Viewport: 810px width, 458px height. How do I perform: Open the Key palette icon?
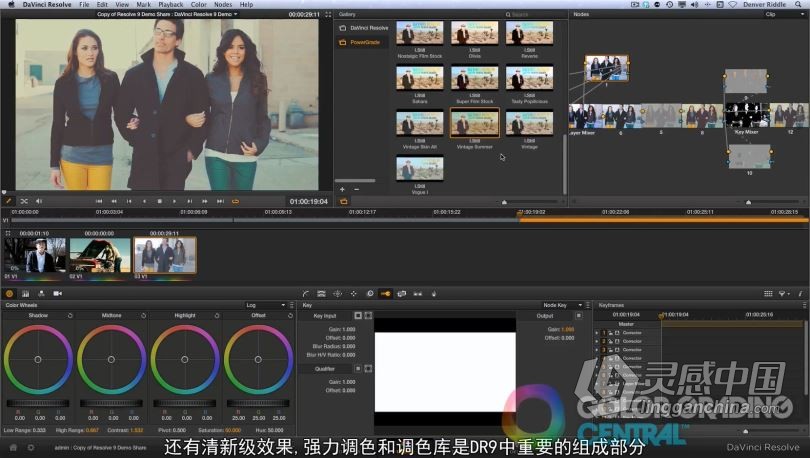coord(385,293)
